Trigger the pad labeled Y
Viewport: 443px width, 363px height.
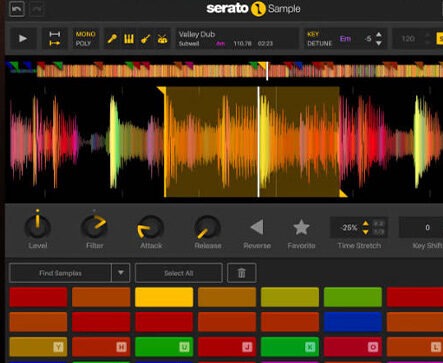pos(38,347)
